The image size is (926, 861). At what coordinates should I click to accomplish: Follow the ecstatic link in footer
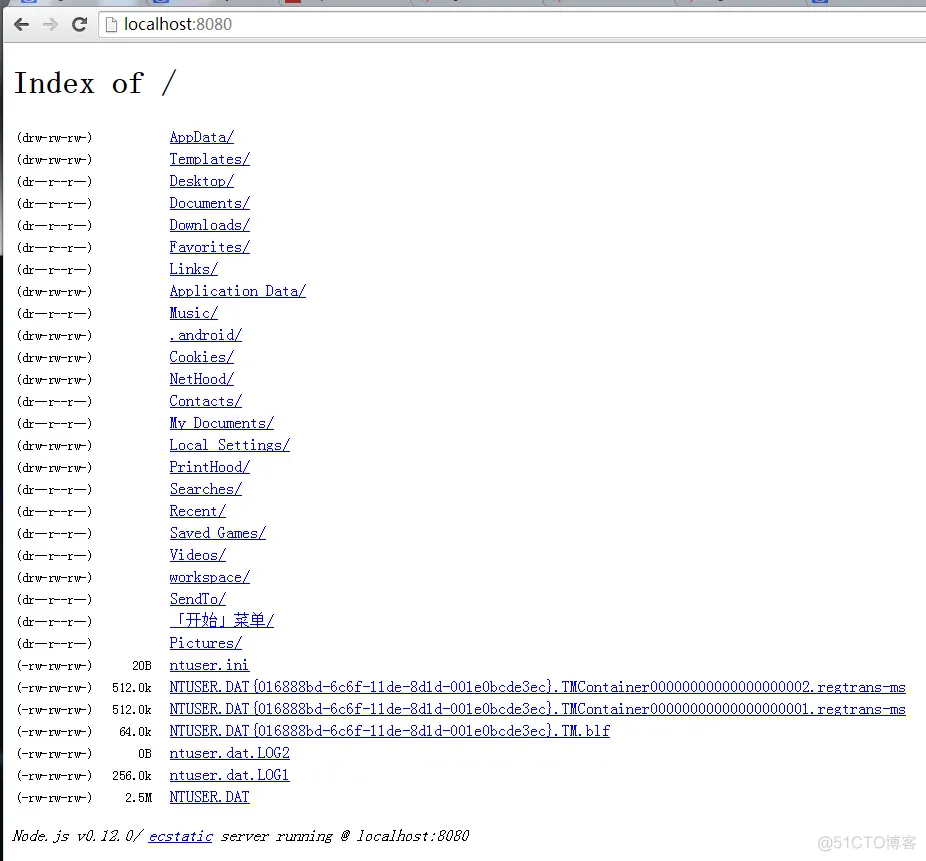180,836
